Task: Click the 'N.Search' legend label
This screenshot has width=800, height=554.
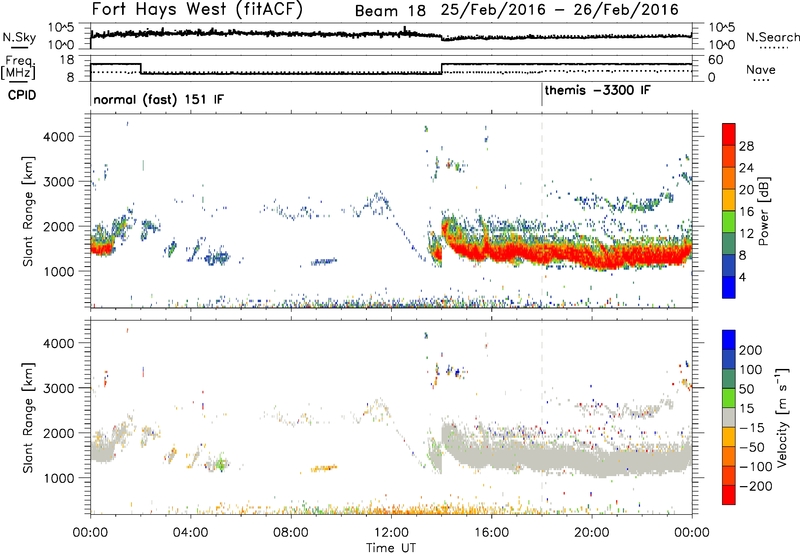Action: pyautogui.click(x=772, y=37)
